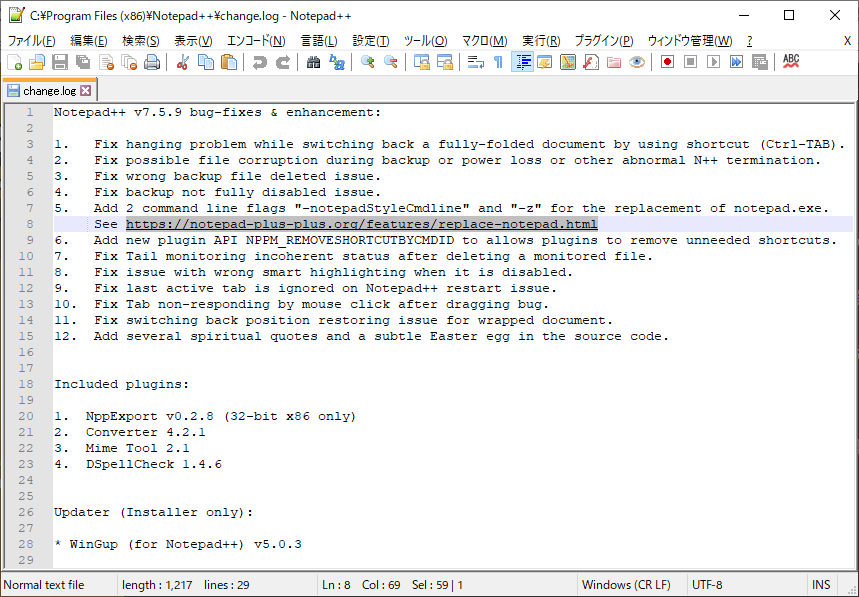Open the Function List panel

tap(589, 61)
